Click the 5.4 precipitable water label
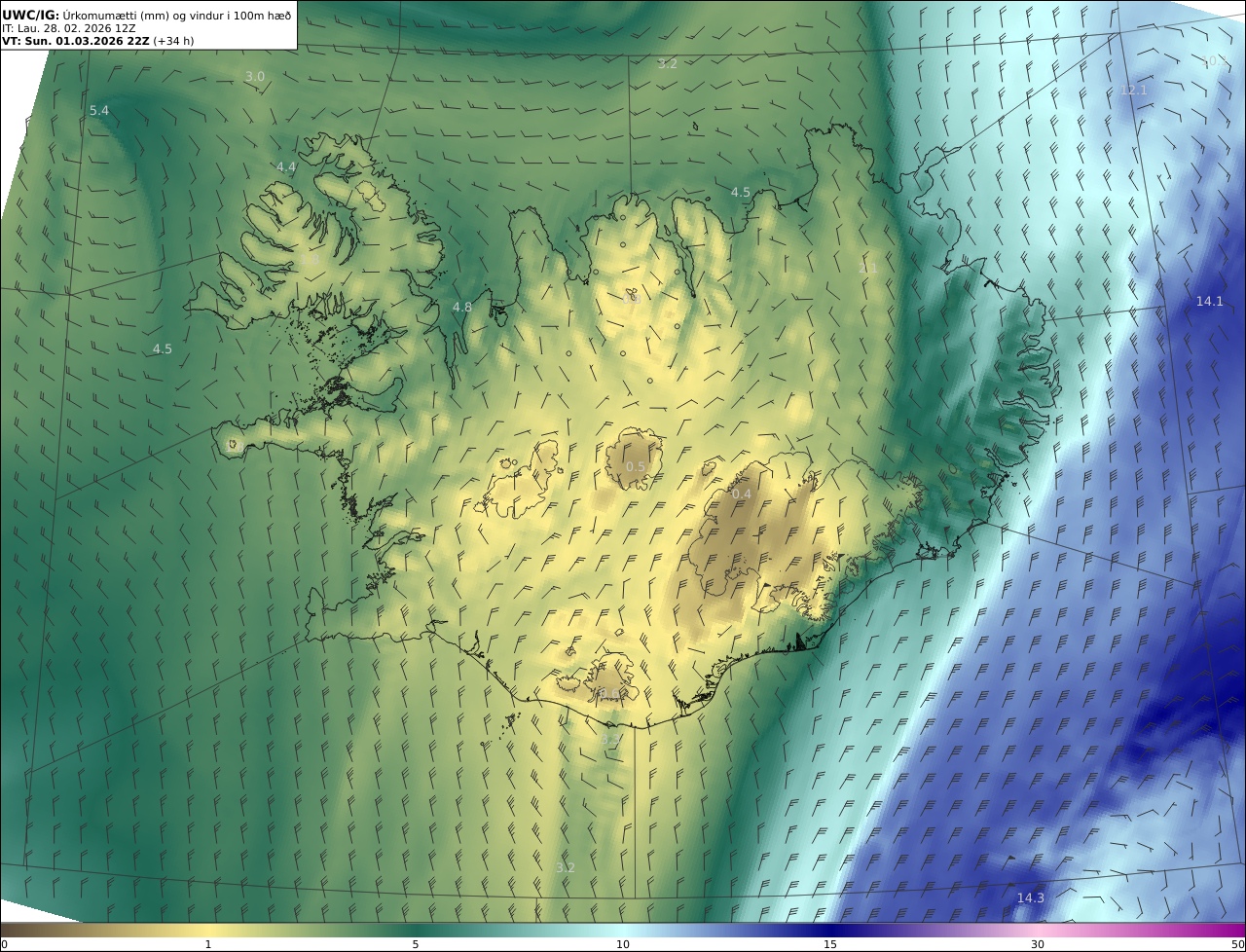Screen dimensions: 1246x952 (99, 111)
